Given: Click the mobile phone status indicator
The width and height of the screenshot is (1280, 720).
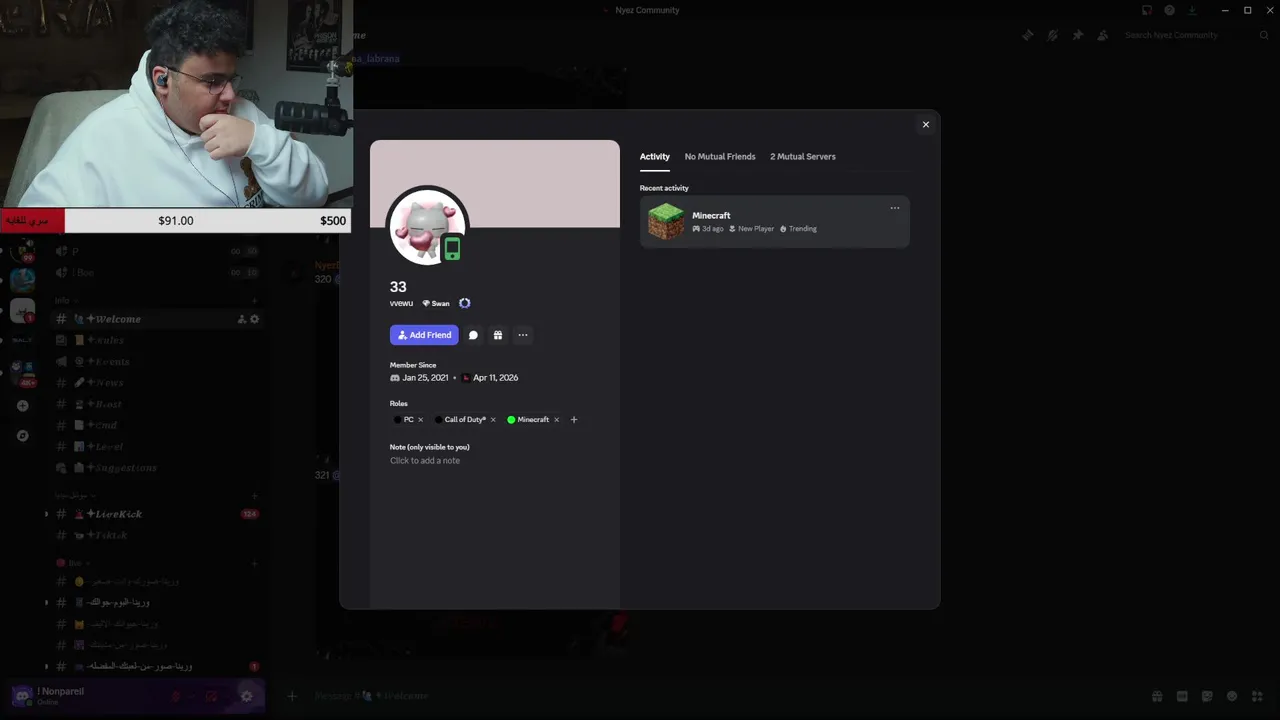Looking at the screenshot, I should [x=452, y=249].
